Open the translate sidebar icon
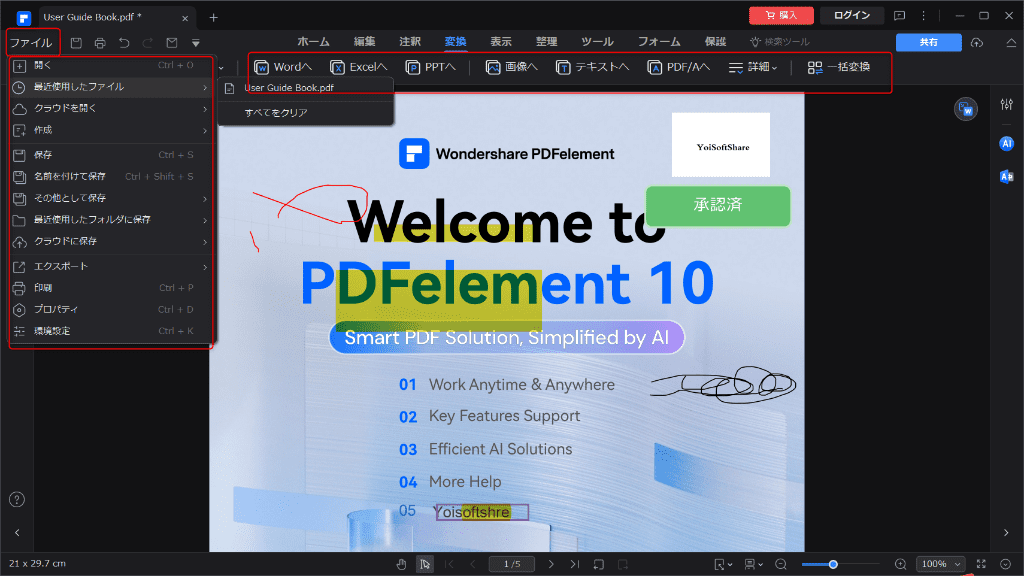The width and height of the screenshot is (1024, 576). click(1006, 176)
